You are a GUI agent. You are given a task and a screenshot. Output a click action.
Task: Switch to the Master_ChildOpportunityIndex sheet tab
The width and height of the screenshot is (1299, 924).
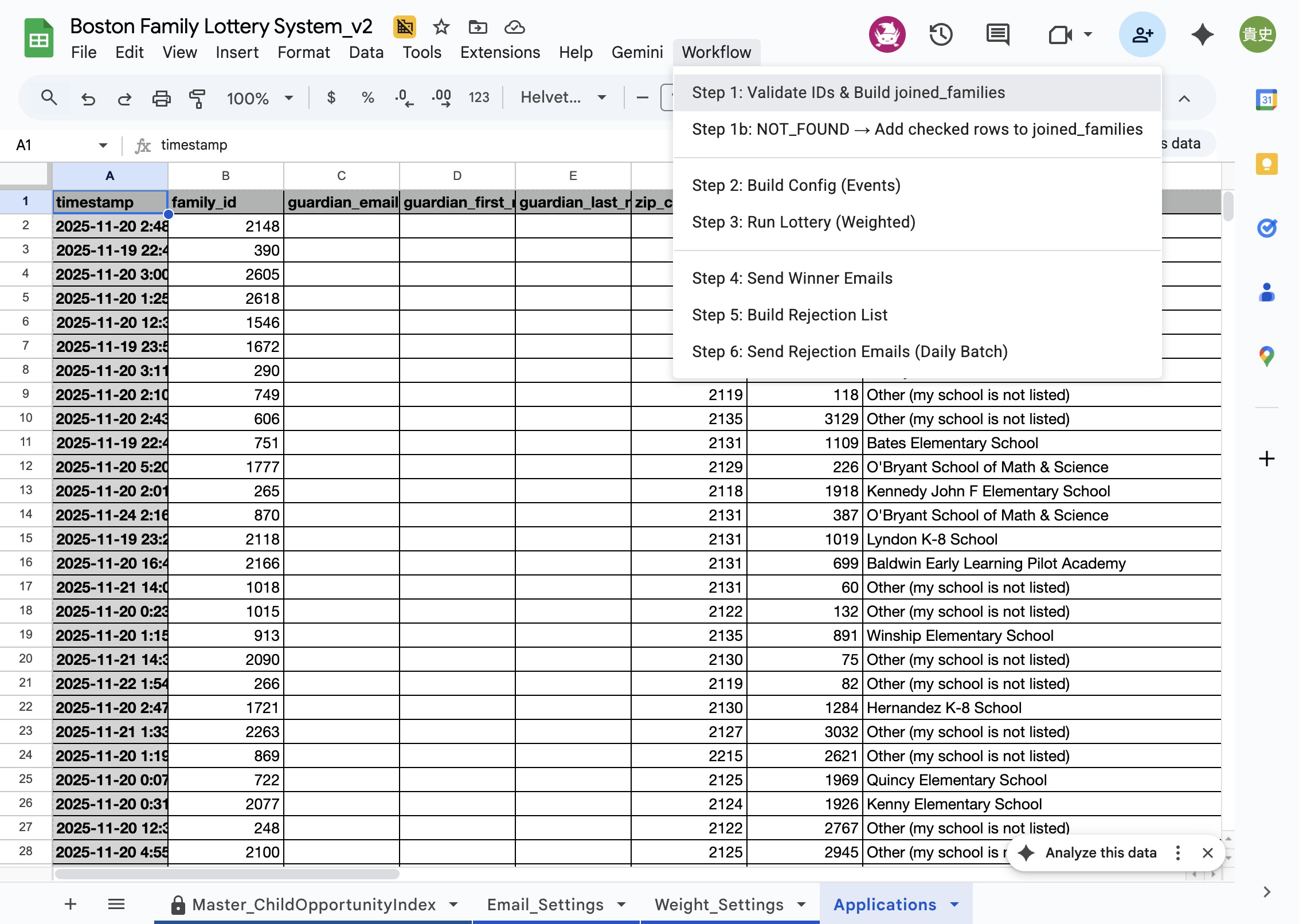pos(314,905)
